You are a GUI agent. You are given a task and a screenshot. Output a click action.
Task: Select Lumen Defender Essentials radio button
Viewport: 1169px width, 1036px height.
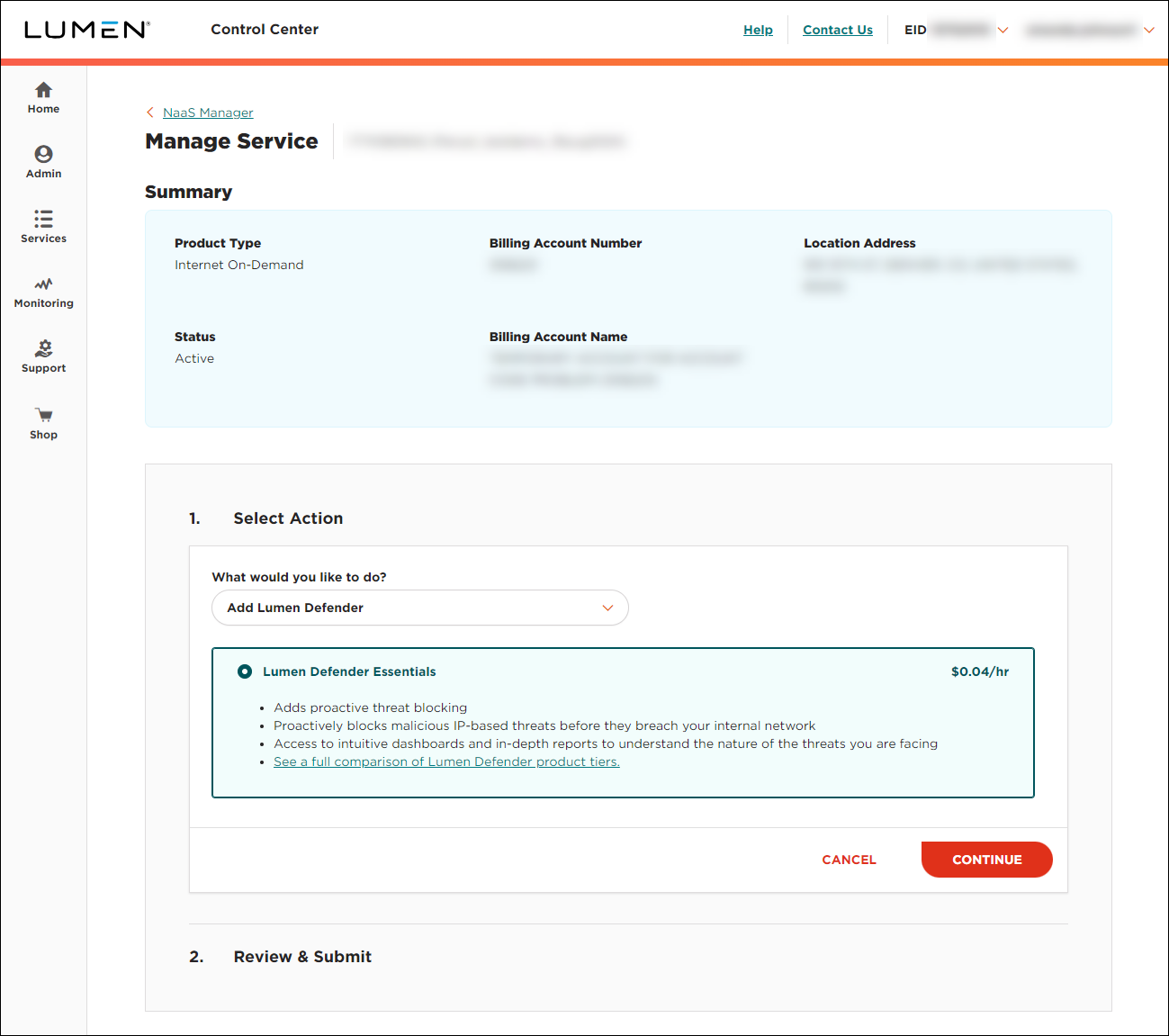(x=244, y=671)
